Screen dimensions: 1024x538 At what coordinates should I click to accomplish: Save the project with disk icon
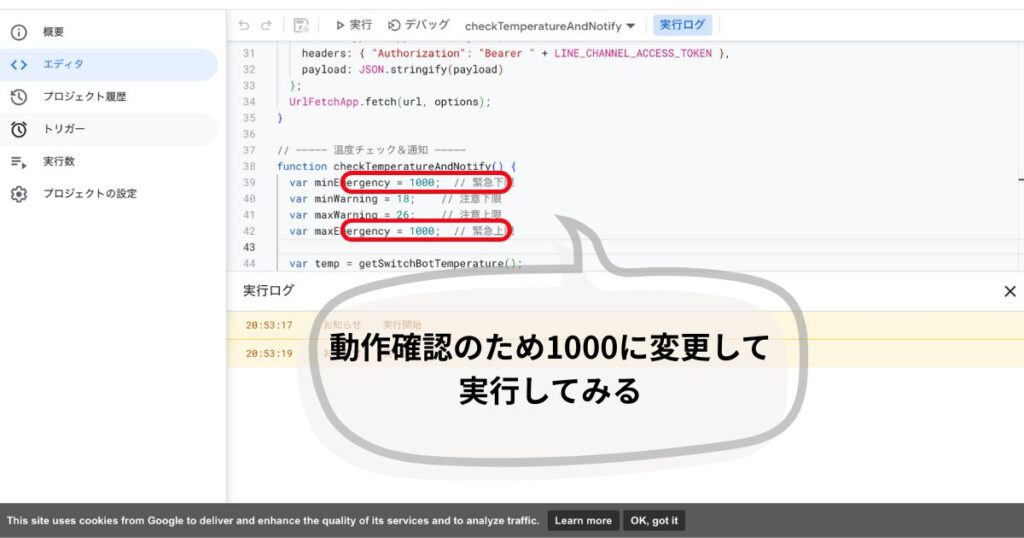click(301, 25)
